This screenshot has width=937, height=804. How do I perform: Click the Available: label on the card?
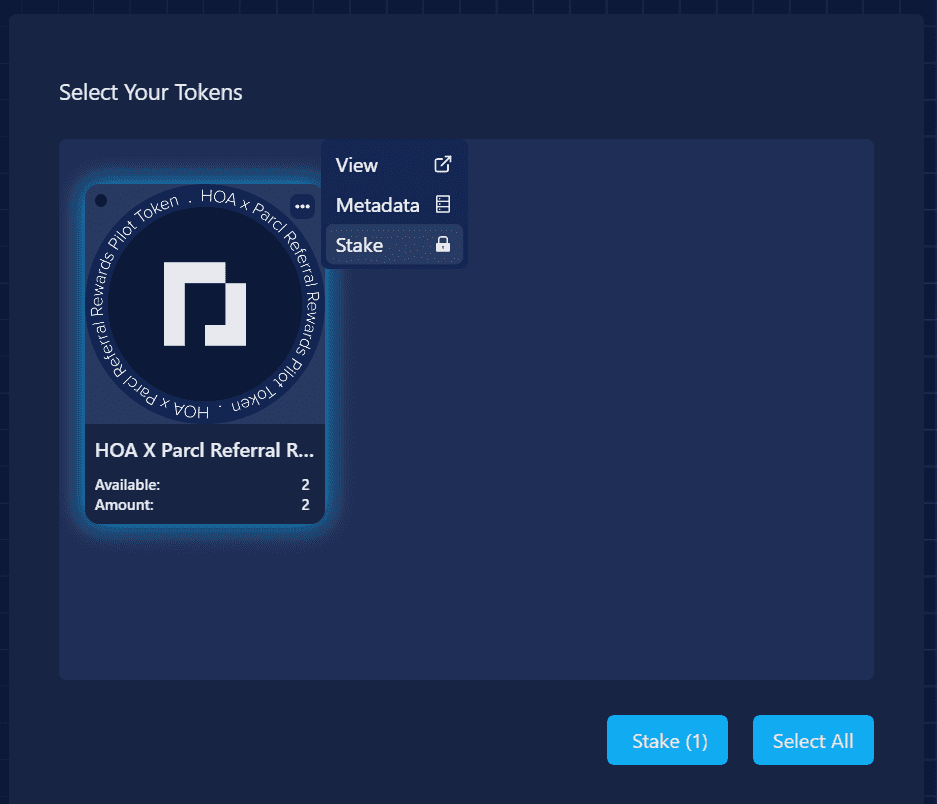coord(127,484)
